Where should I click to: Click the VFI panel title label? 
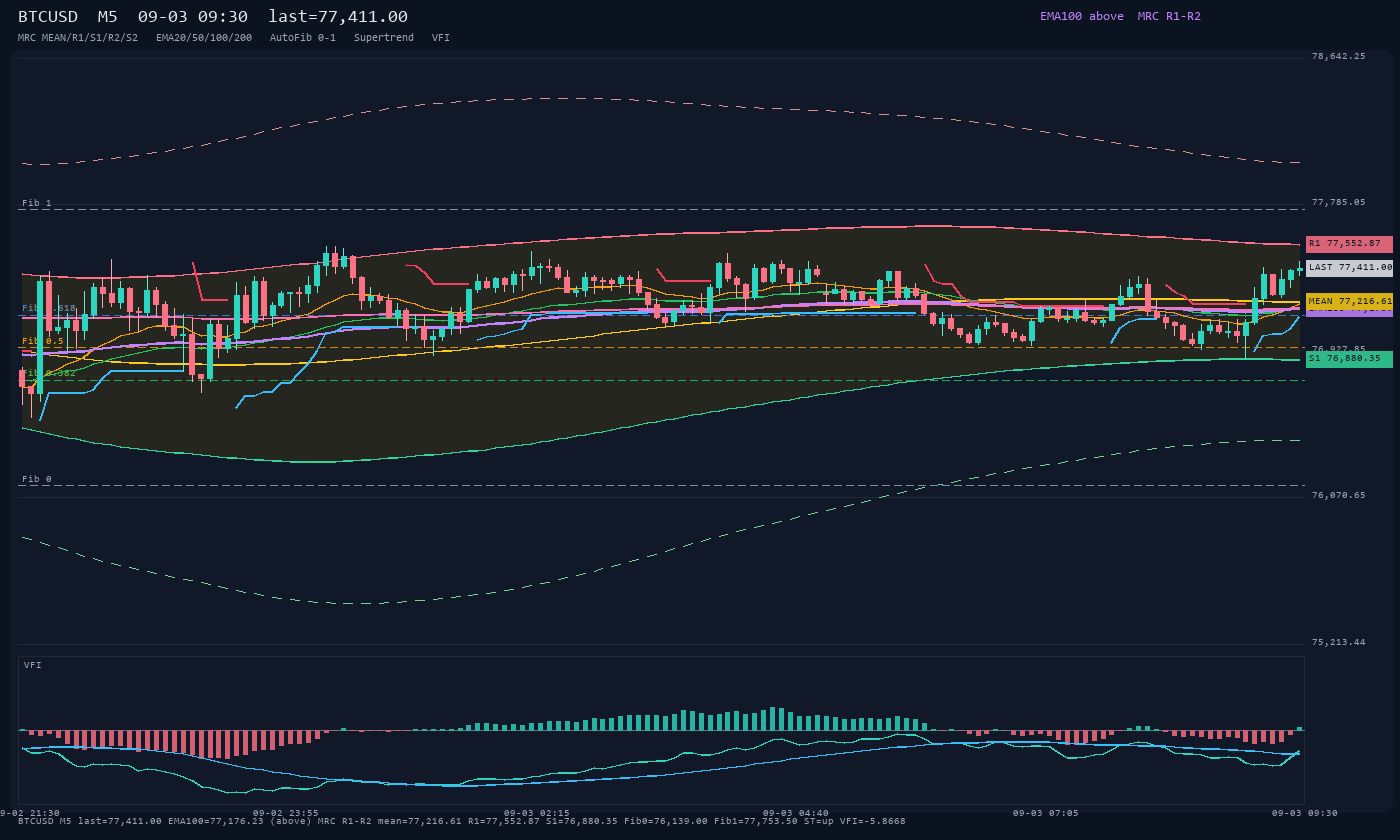tap(33, 665)
